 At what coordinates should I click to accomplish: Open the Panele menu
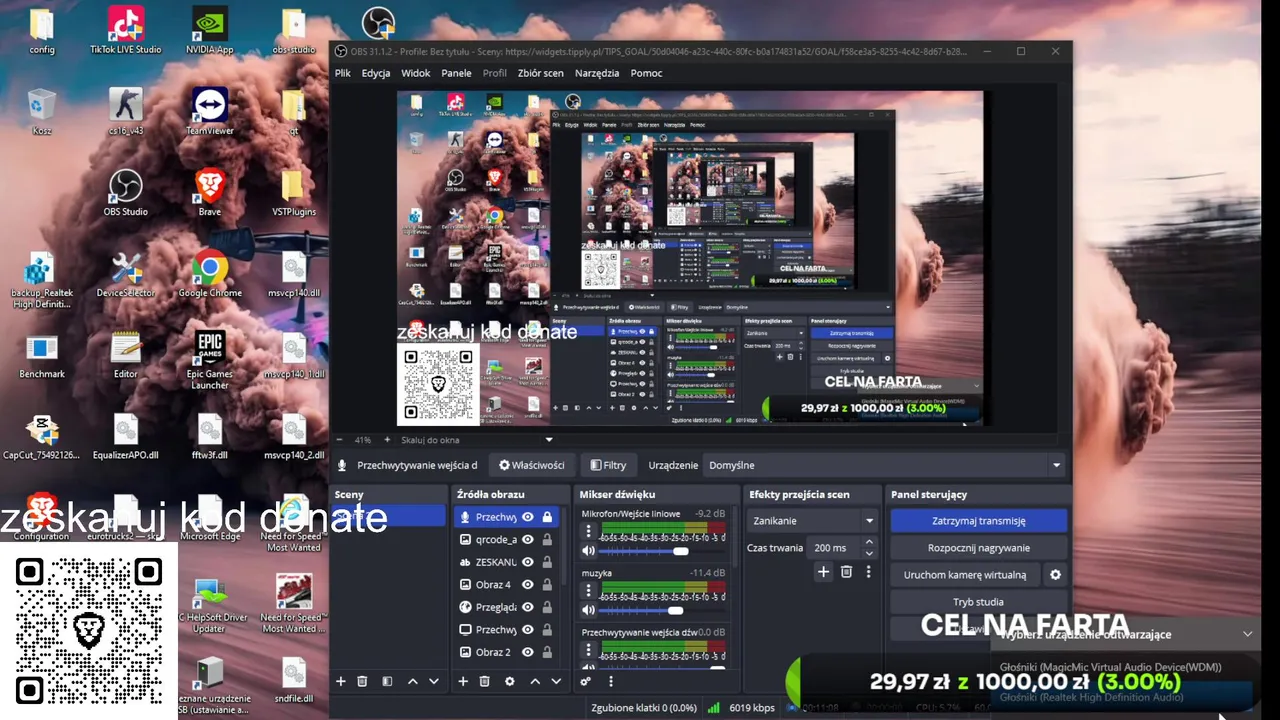(x=456, y=73)
